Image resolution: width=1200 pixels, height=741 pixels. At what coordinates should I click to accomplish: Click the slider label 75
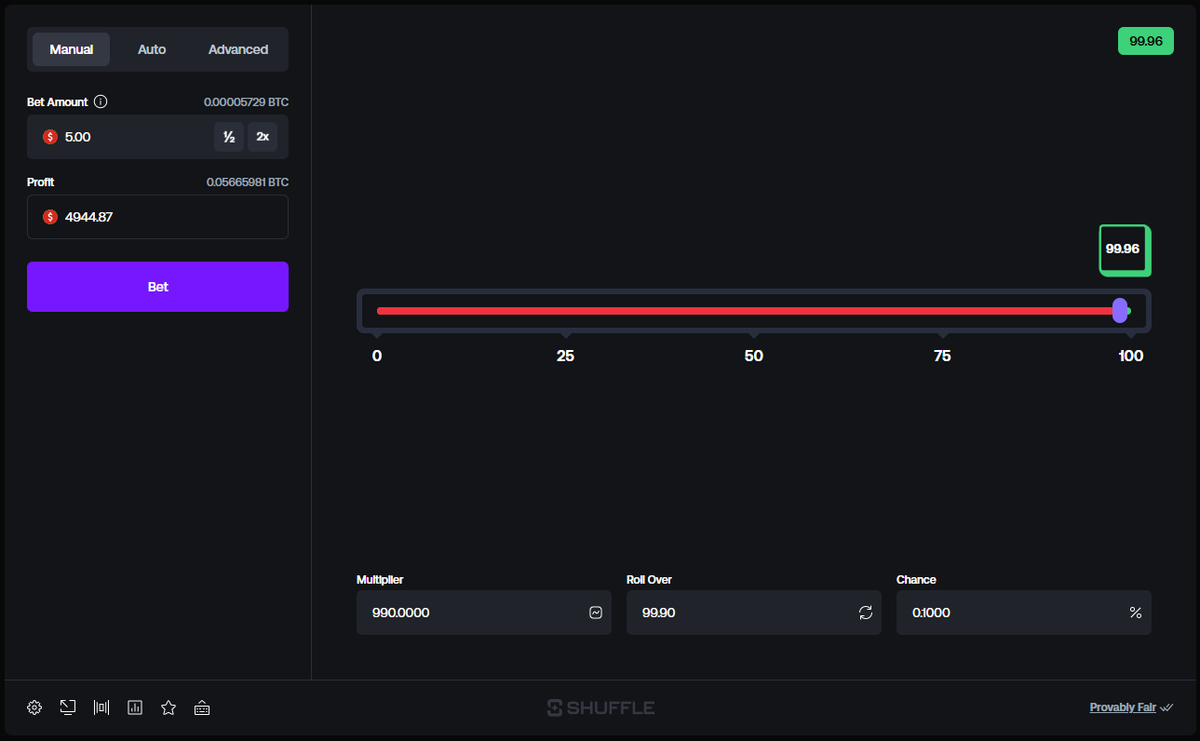click(942, 356)
